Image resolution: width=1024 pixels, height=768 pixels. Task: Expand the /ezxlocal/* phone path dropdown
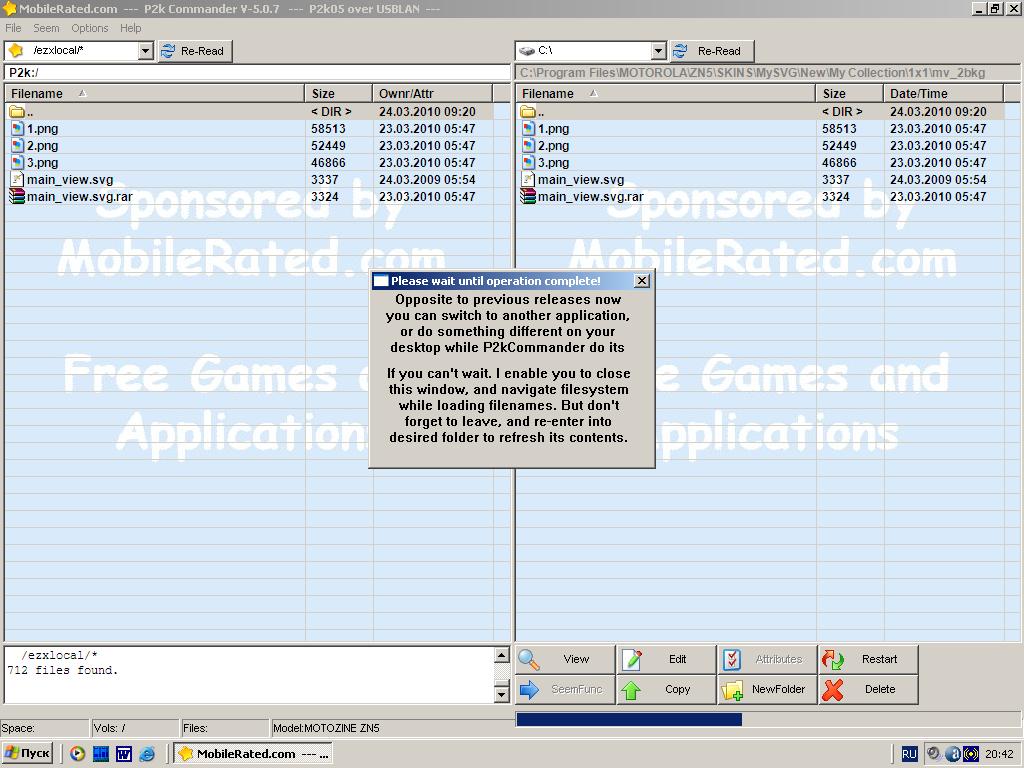[146, 50]
